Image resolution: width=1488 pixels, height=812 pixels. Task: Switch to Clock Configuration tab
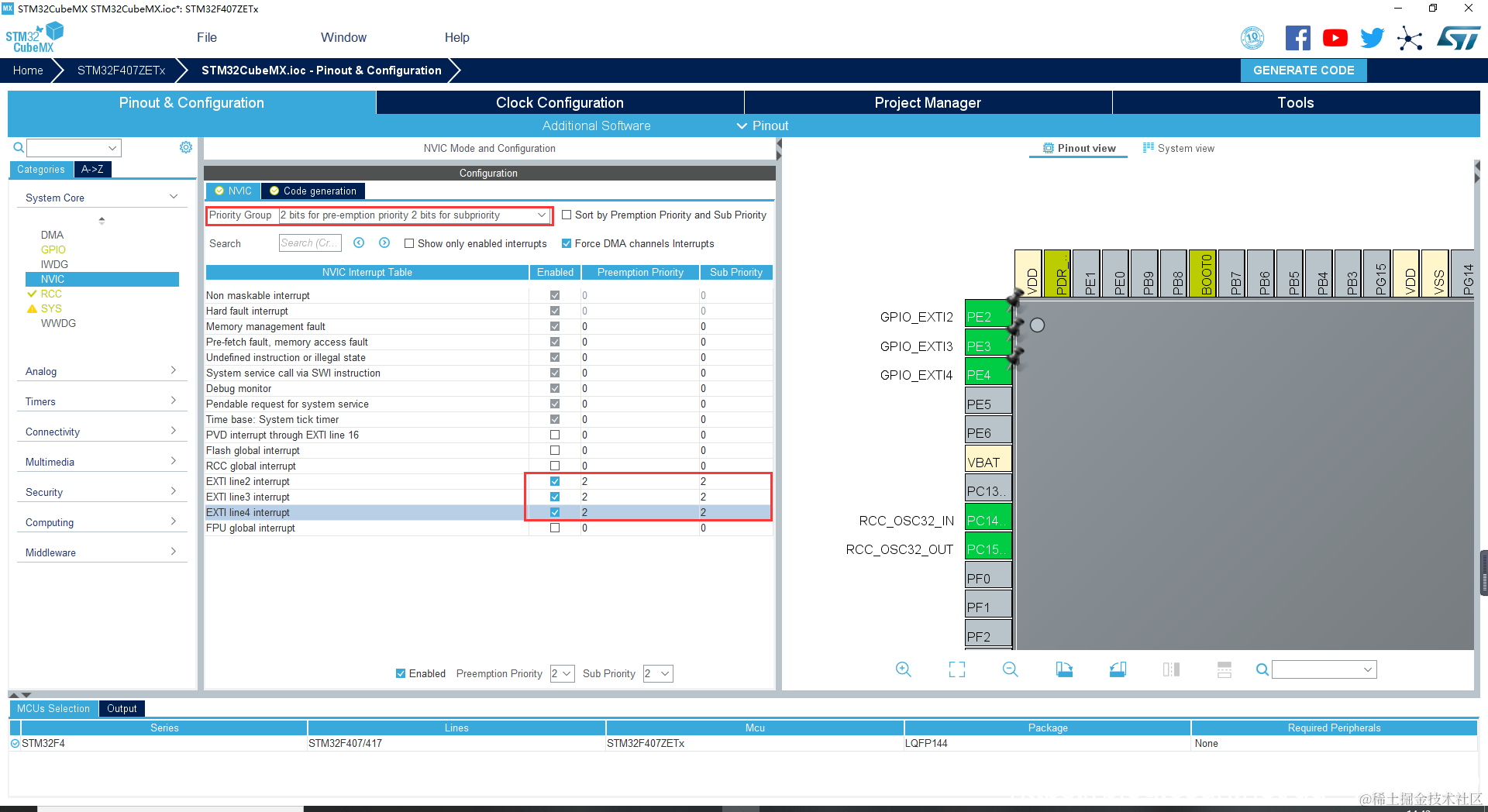click(560, 102)
